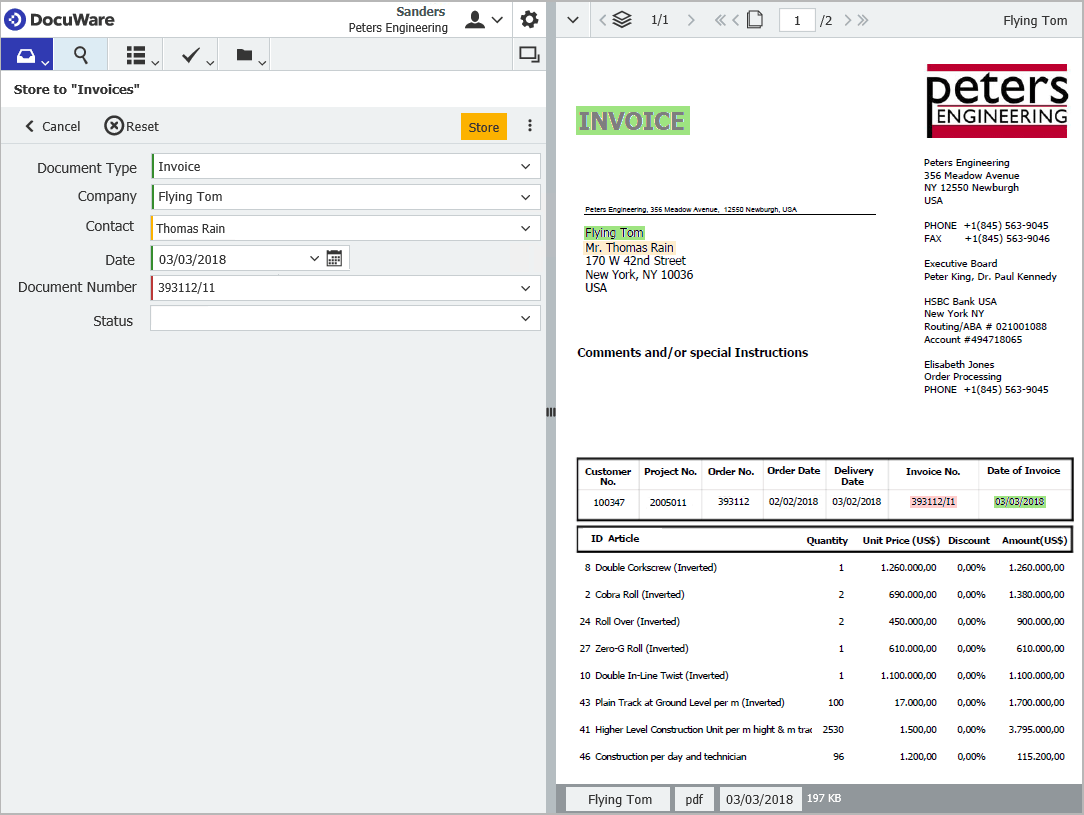The width and height of the screenshot is (1084, 815).
Task: Click the single page view icon in viewer
Action: (755, 19)
